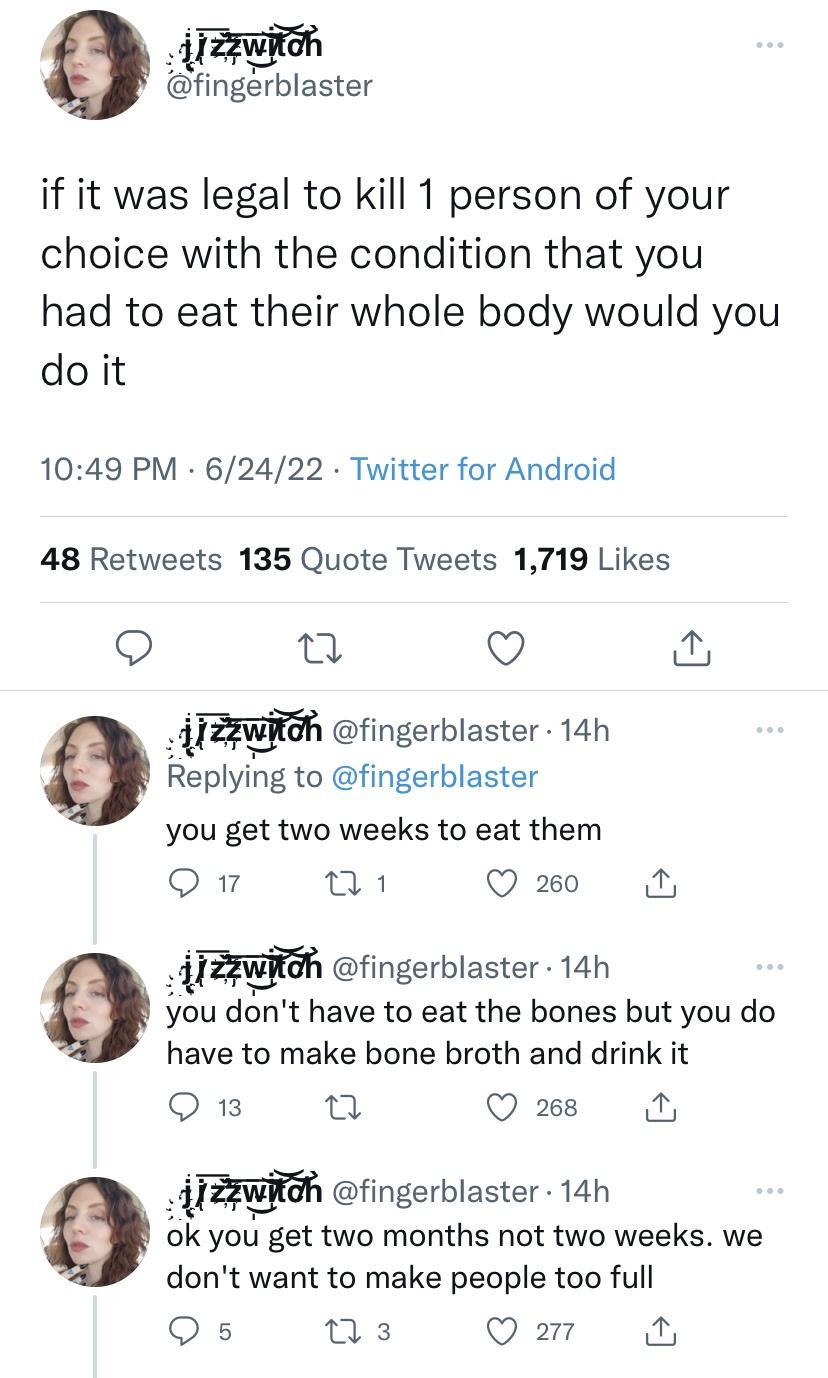Open the "Twitter for Android" link

[x=483, y=468]
